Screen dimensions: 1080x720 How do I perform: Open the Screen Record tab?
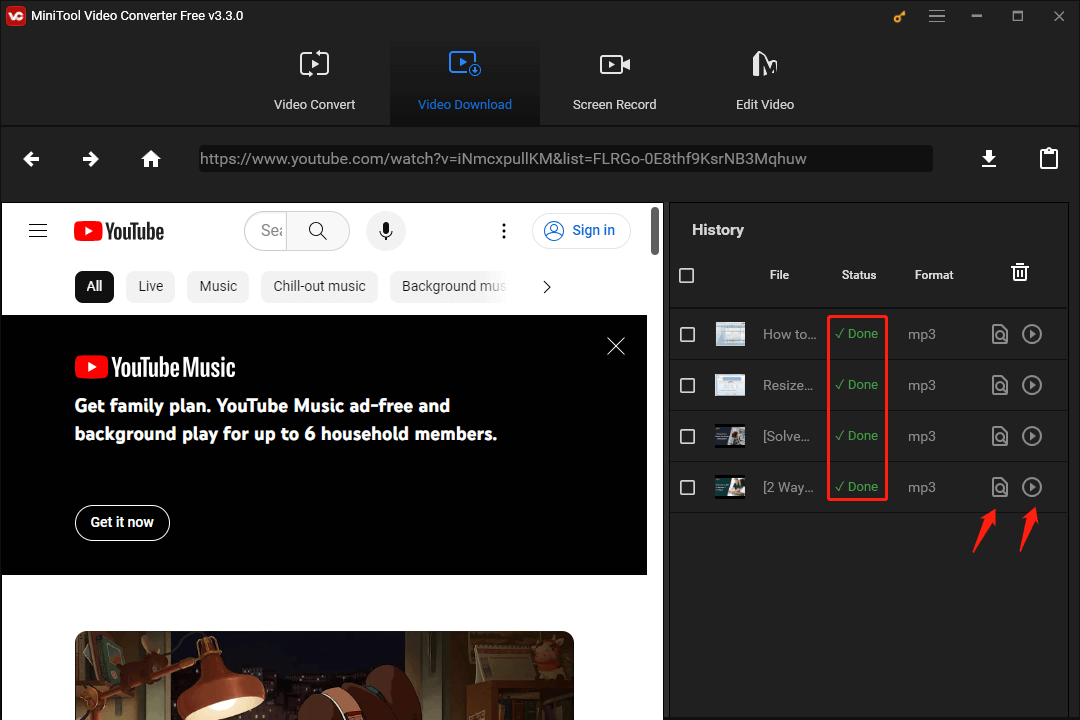pos(614,82)
